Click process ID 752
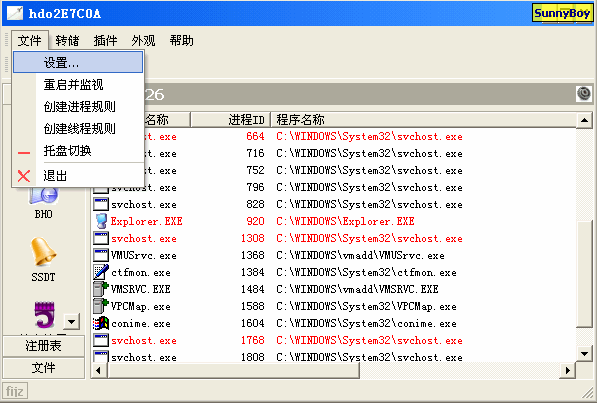Screen dimensions: 597x403 click(255, 170)
